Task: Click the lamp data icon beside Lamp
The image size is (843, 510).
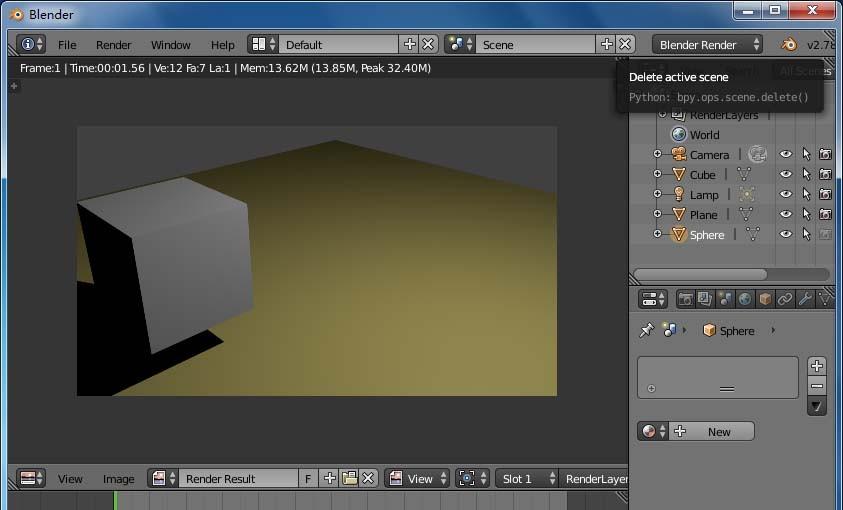Action: coord(746,194)
